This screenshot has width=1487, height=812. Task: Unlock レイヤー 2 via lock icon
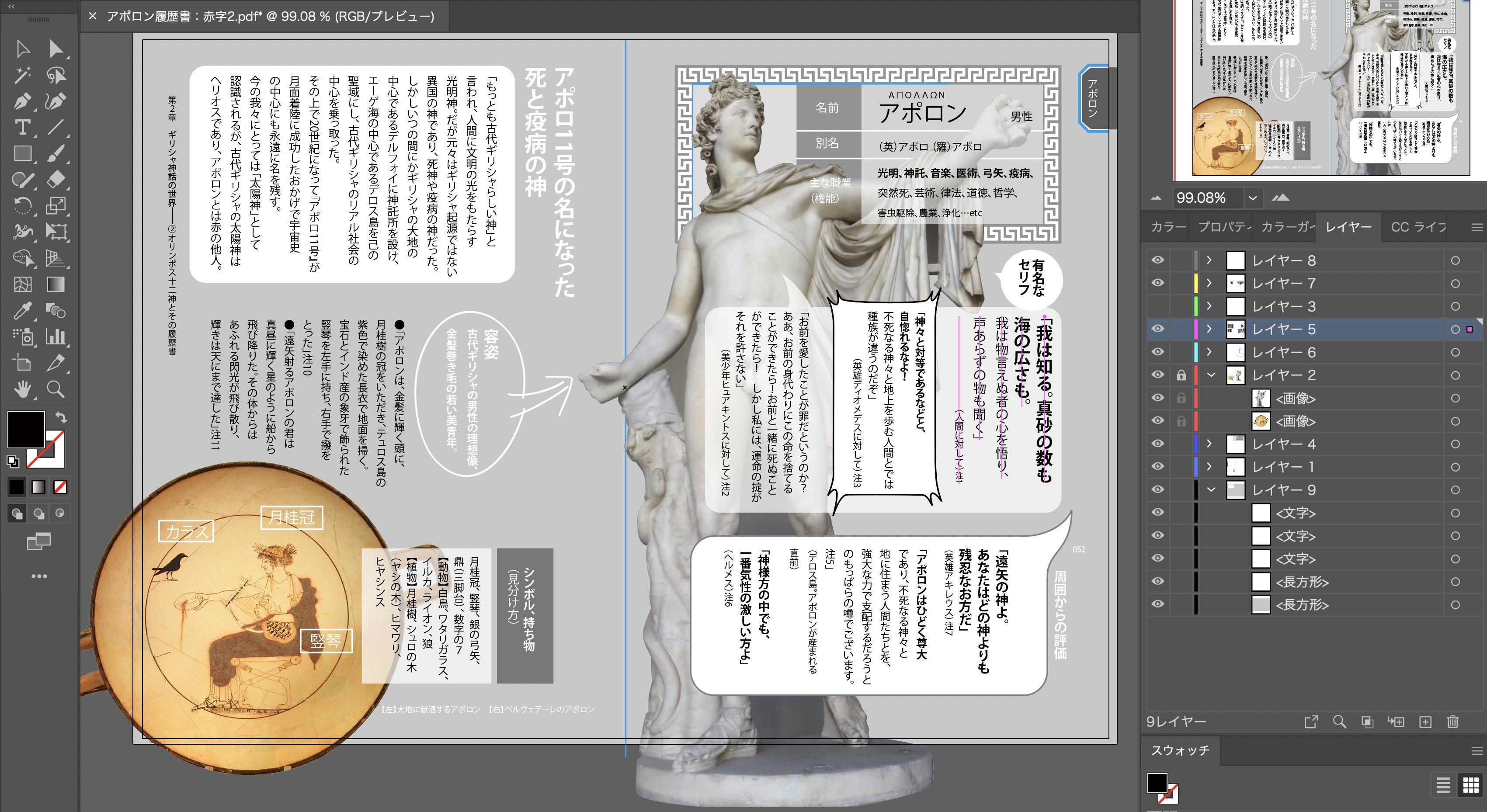pyautogui.click(x=1181, y=375)
